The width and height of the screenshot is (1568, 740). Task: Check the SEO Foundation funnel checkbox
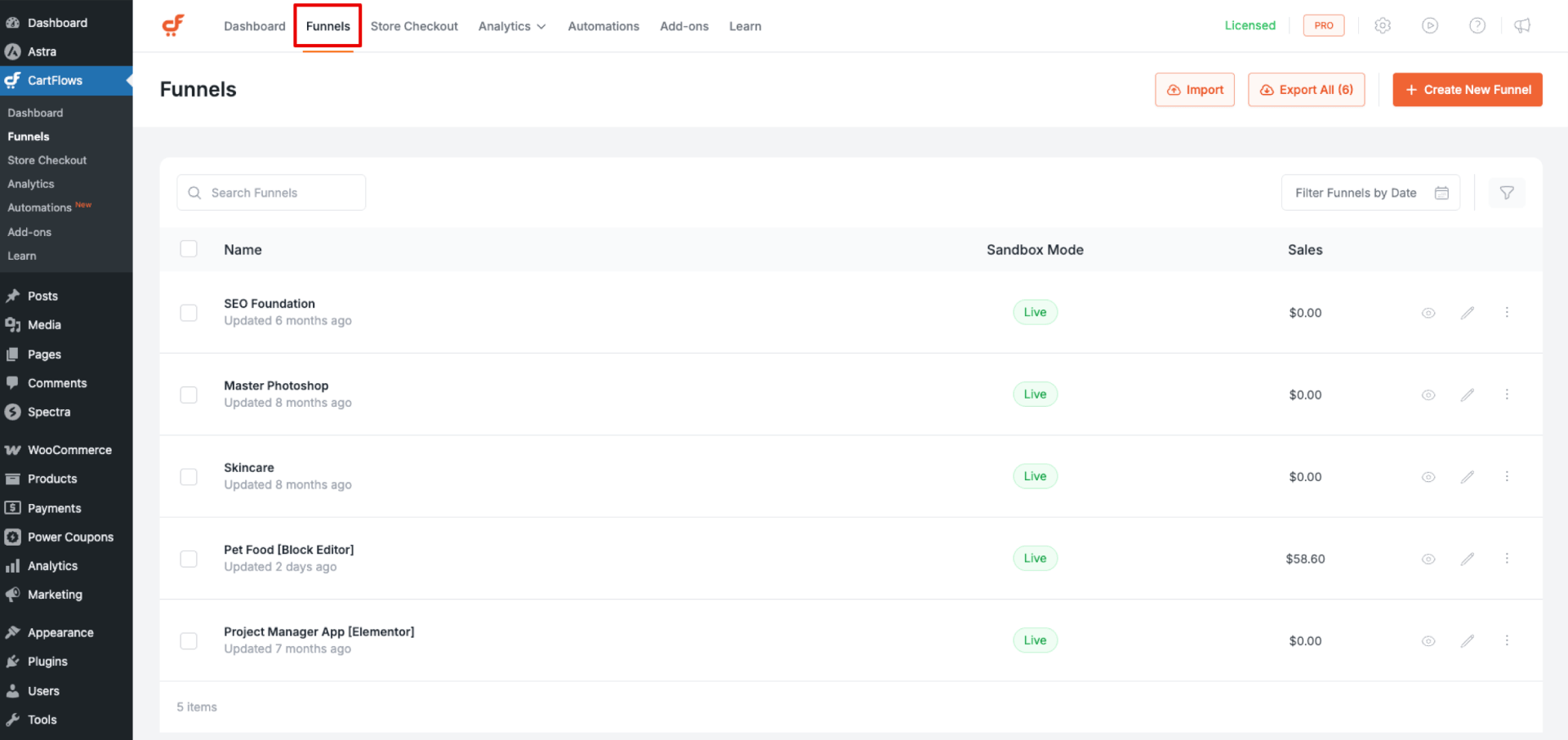189,313
